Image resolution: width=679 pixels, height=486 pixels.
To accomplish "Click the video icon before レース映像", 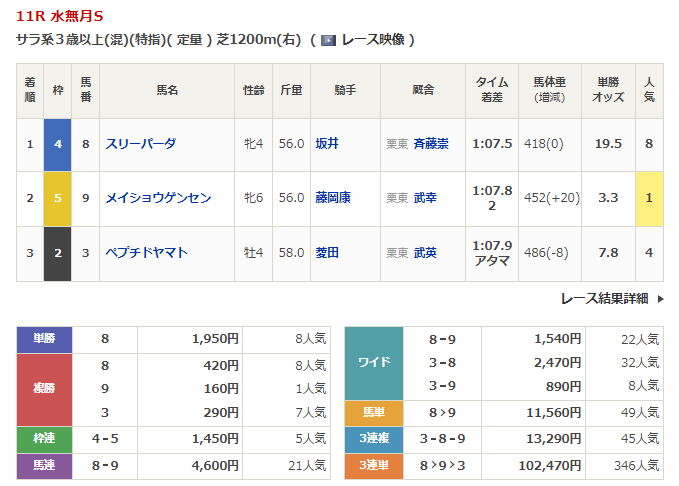I will click(x=327, y=40).
